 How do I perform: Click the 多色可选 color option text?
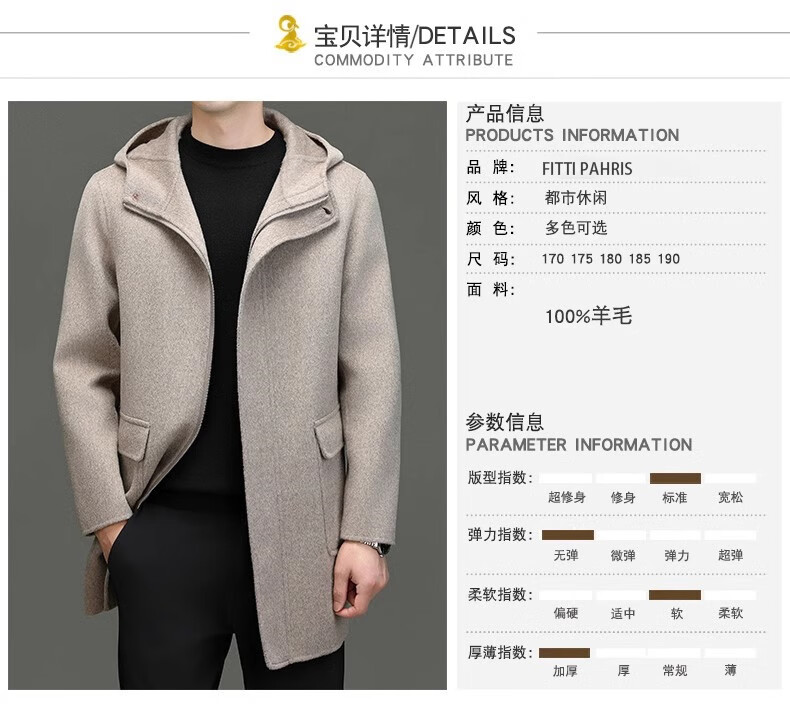[x=576, y=228]
